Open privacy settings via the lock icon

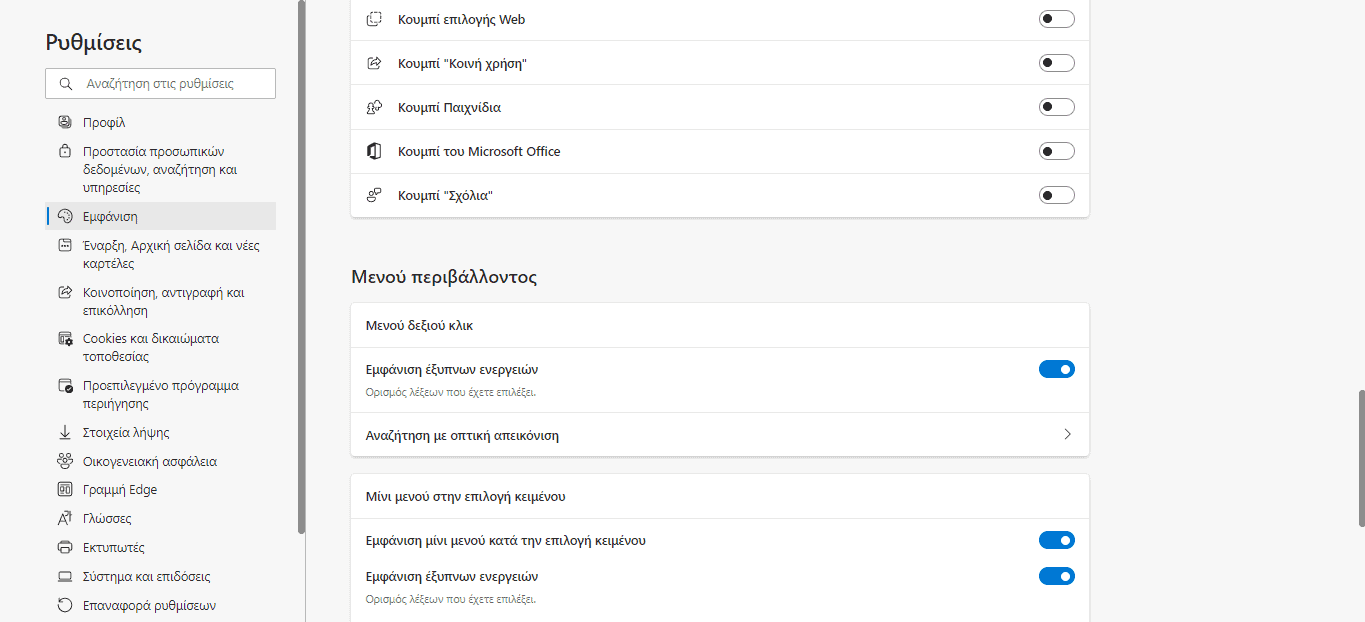click(65, 151)
